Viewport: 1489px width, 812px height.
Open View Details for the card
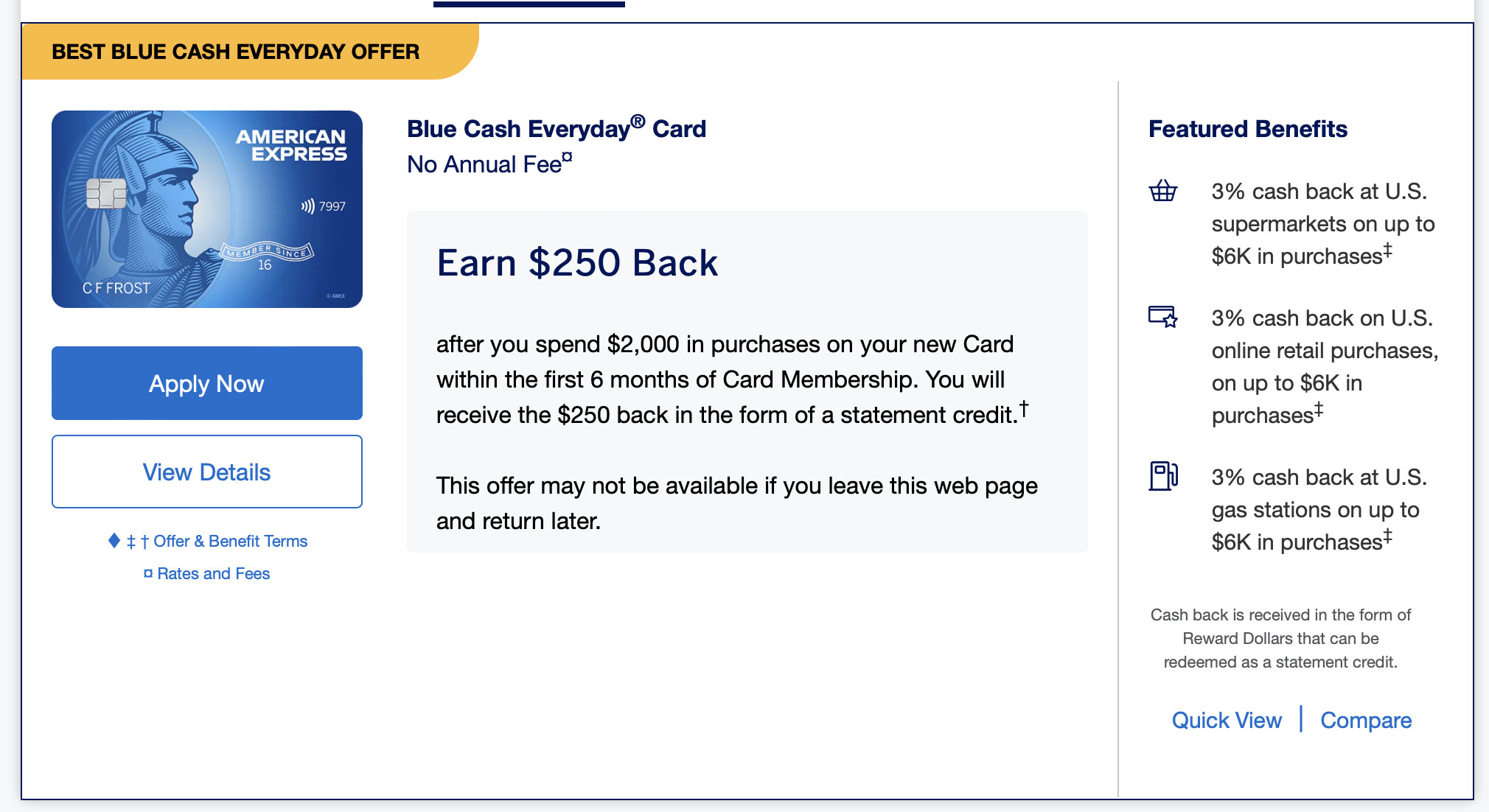point(207,472)
